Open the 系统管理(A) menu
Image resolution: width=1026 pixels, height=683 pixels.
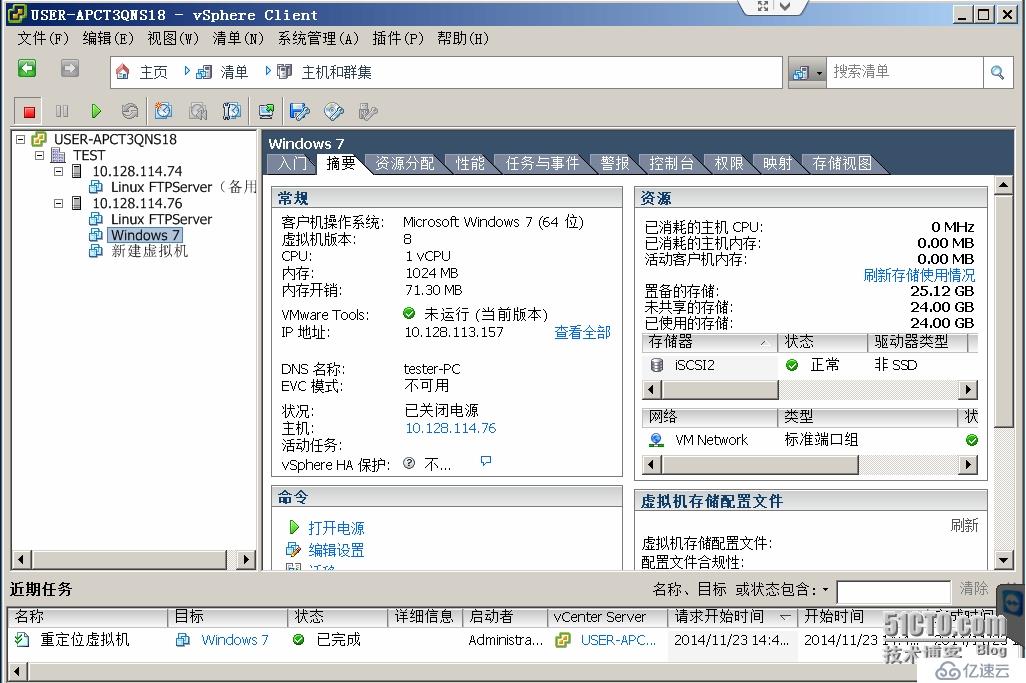coord(319,39)
